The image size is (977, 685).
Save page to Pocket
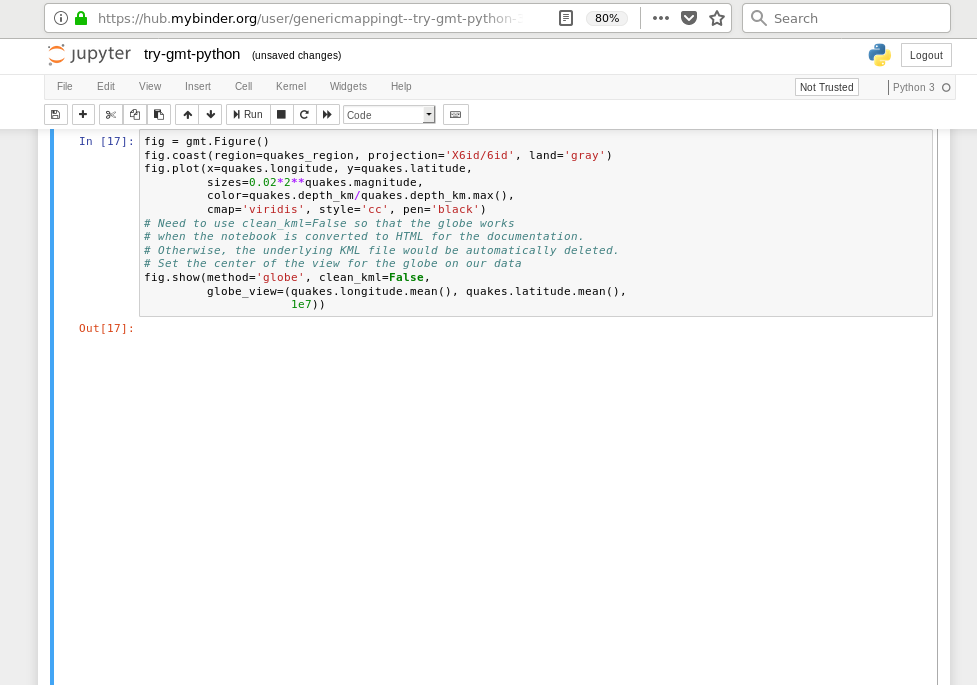(x=690, y=18)
